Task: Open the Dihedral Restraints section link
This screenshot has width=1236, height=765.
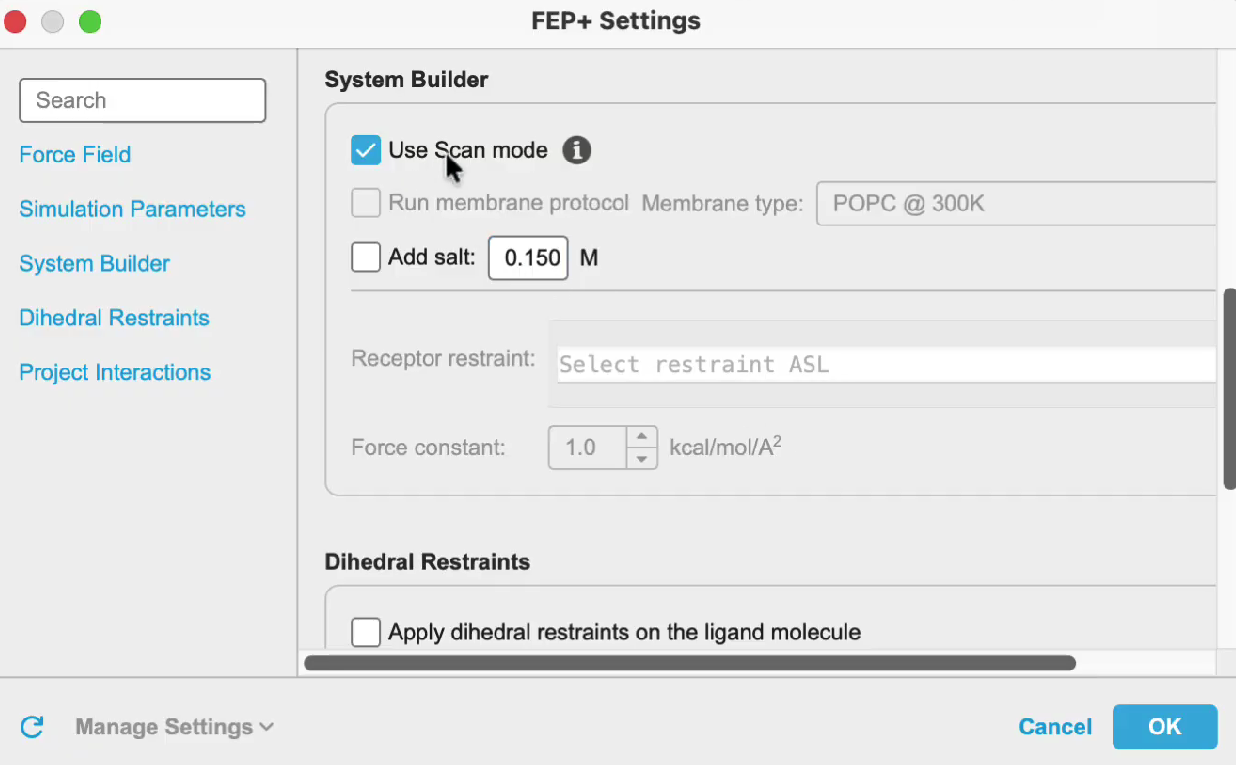Action: (x=114, y=318)
